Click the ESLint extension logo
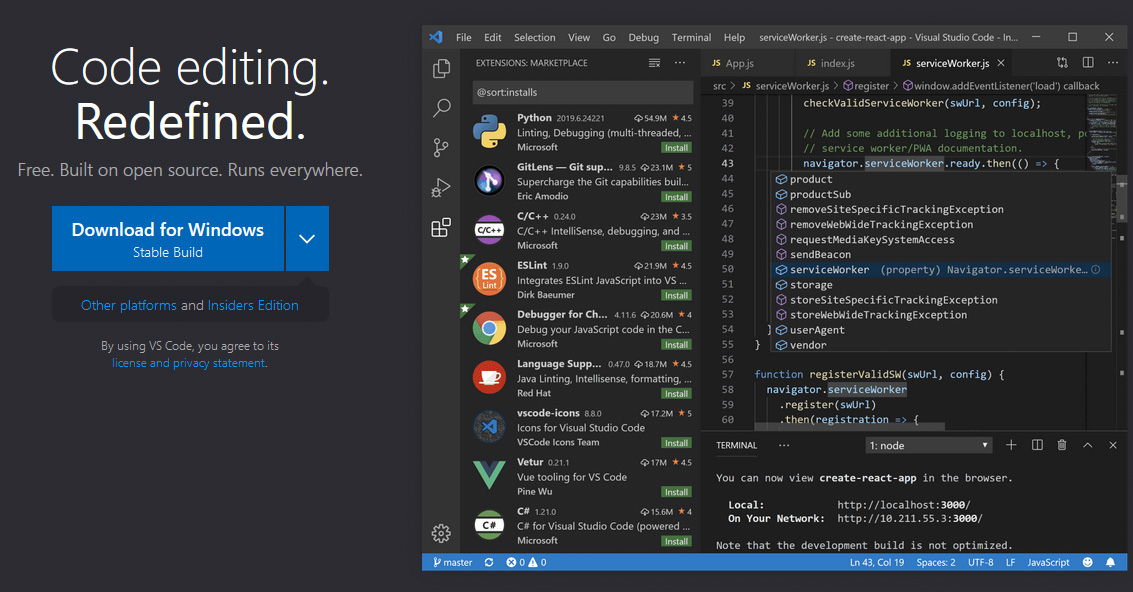This screenshot has height=592, width=1133. point(489,279)
